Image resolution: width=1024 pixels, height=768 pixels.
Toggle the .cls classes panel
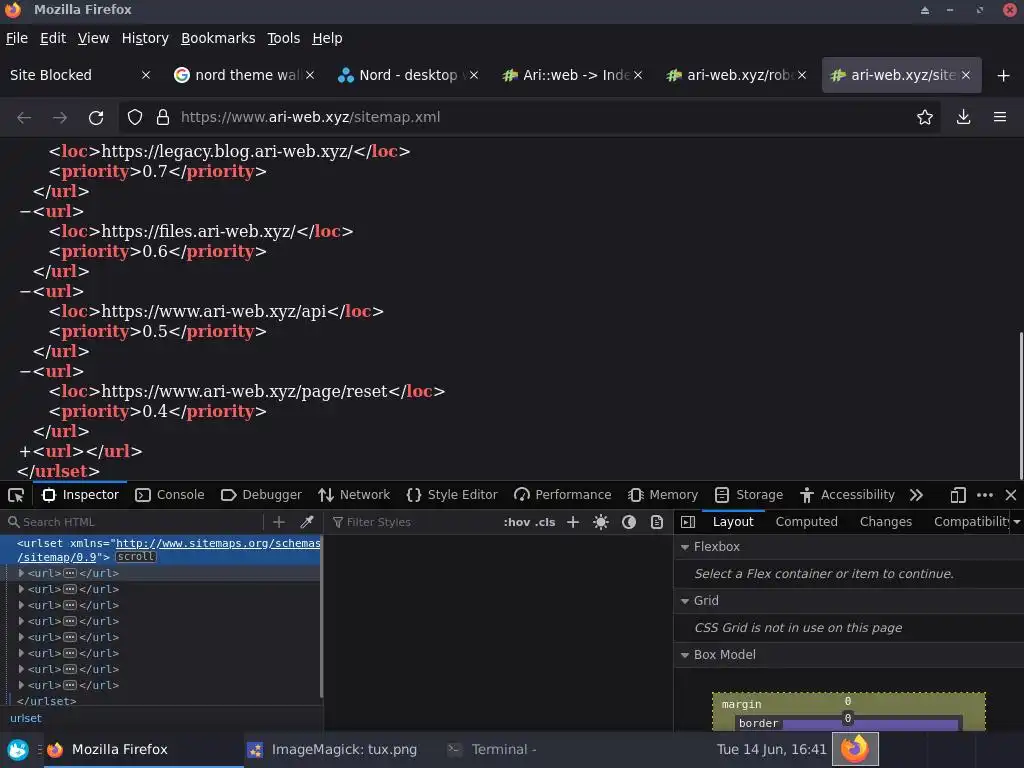click(545, 522)
